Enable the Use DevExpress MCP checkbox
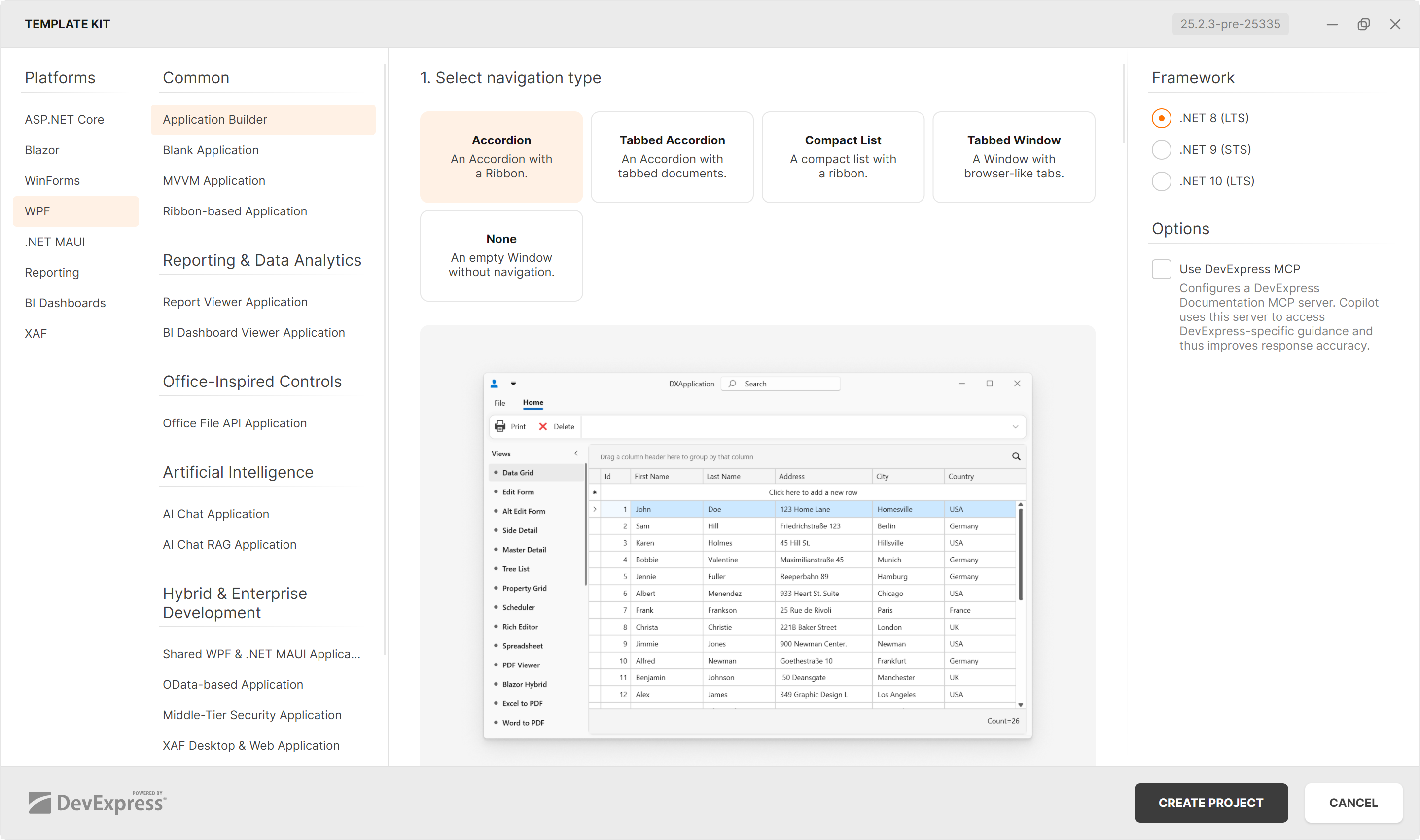Image resolution: width=1420 pixels, height=840 pixels. coord(1161,269)
